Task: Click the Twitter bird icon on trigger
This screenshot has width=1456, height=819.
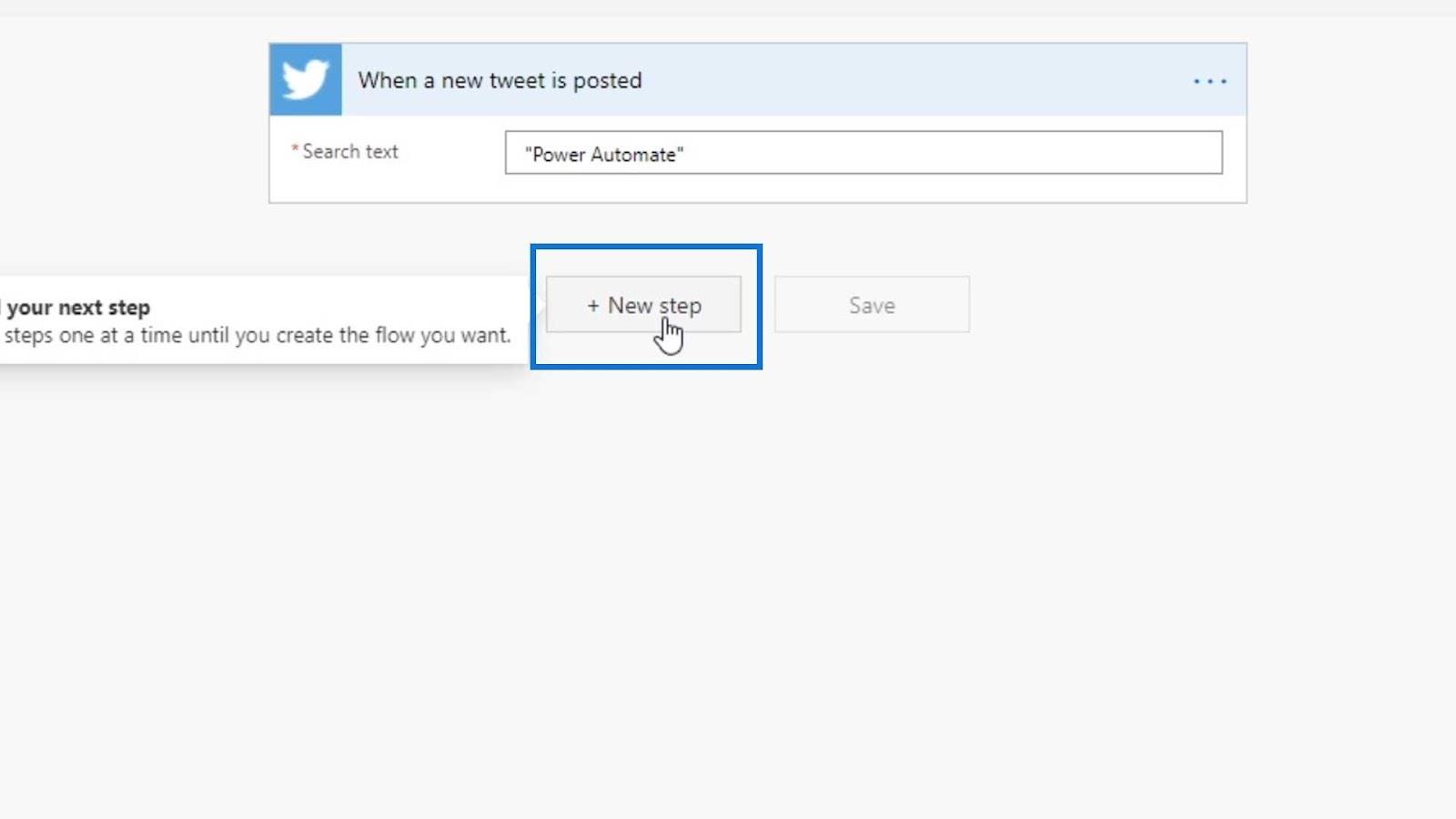Action: [x=306, y=80]
